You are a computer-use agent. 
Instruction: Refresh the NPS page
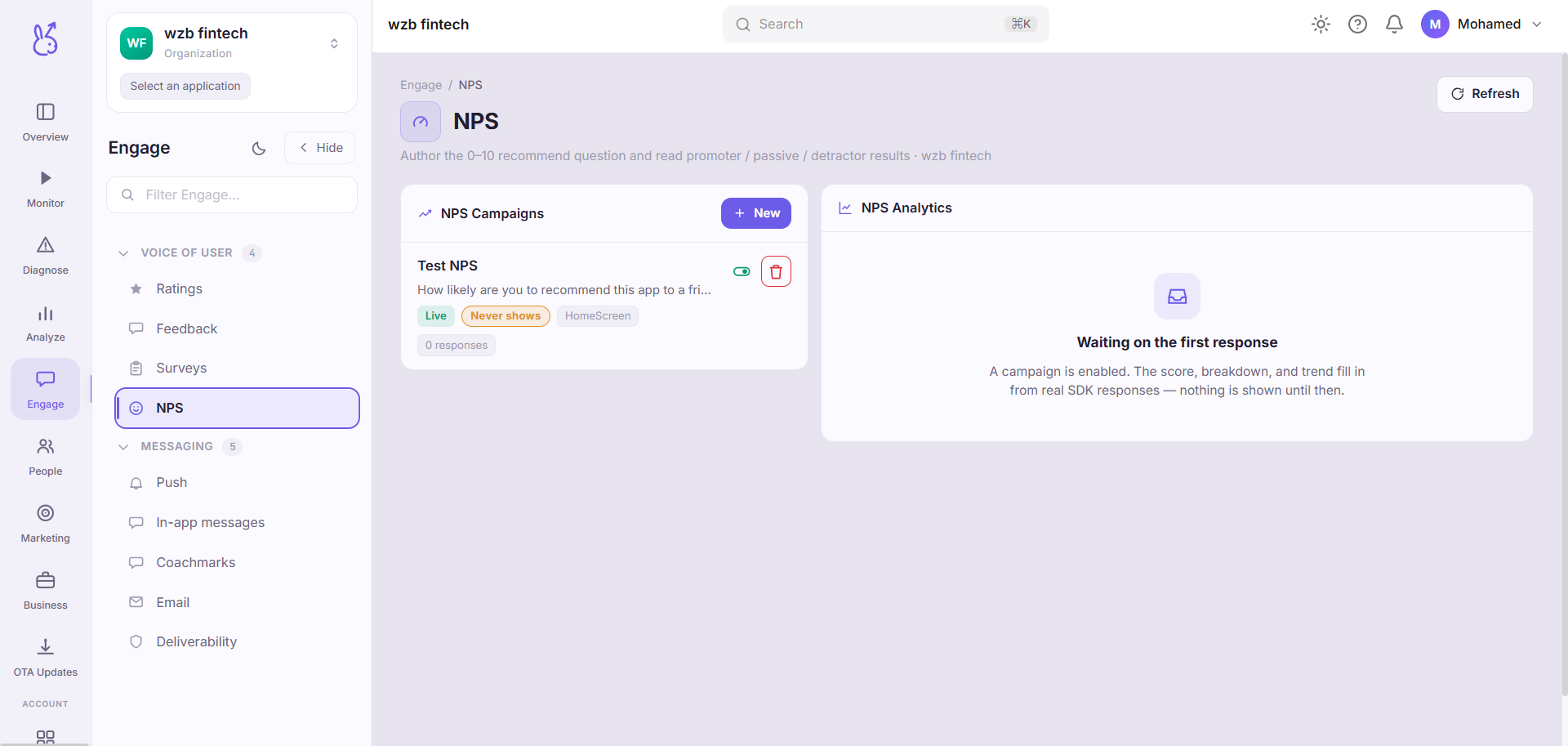(1485, 94)
